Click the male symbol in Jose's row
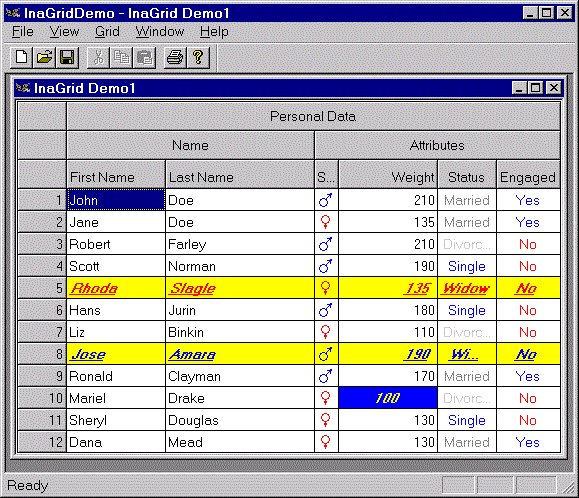The width and height of the screenshot is (579, 498). (325, 354)
